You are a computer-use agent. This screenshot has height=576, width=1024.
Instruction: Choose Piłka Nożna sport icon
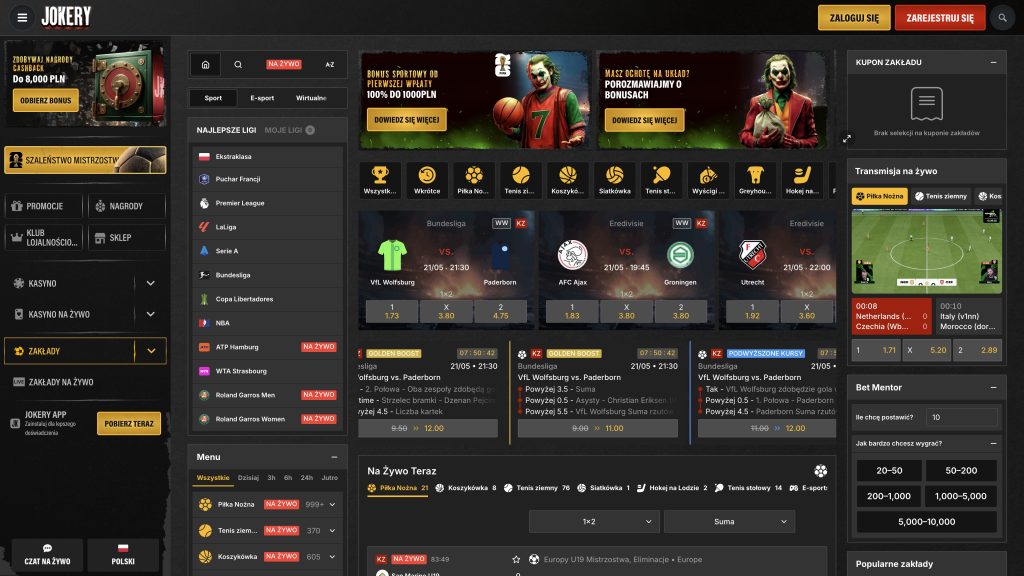[x=473, y=180]
